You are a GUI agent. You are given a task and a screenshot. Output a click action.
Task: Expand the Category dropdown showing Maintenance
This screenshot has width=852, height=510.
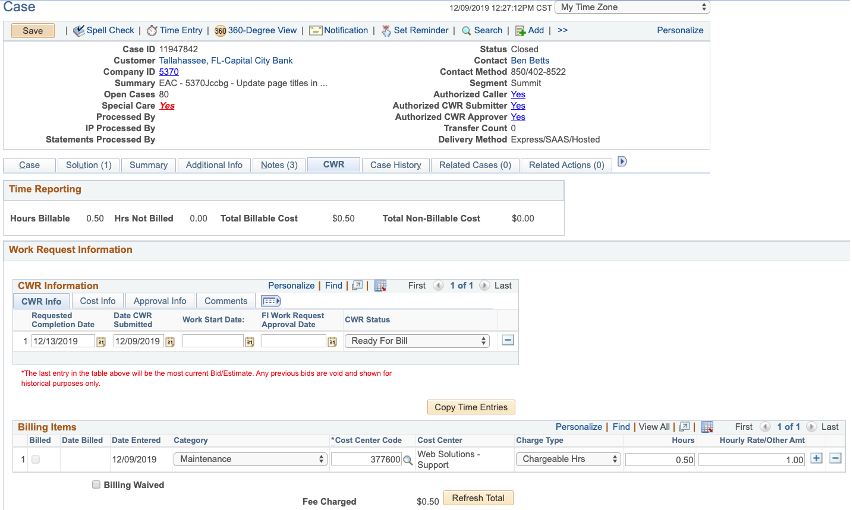click(x=250, y=460)
